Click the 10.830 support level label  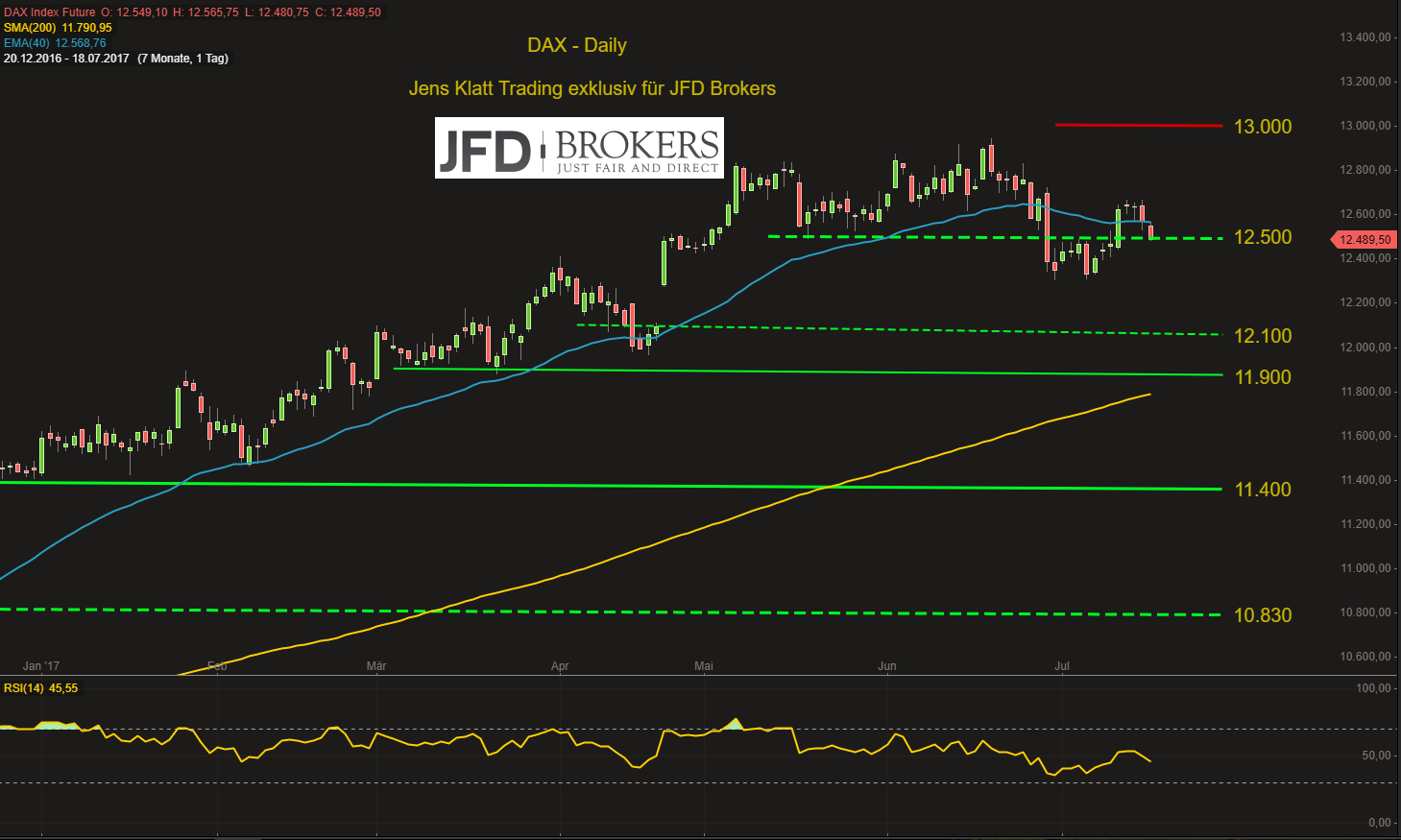[1263, 615]
